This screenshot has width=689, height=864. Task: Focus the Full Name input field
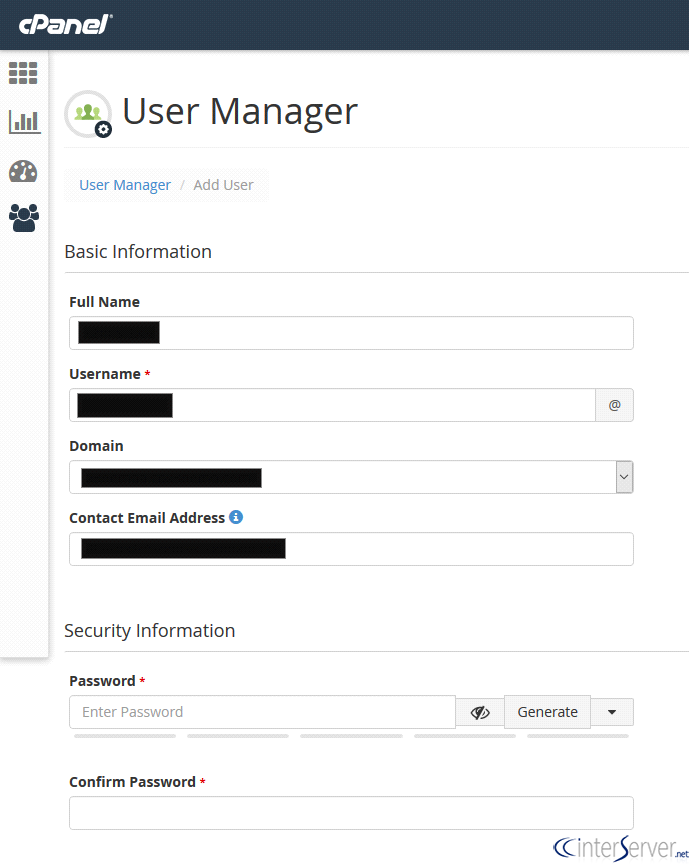pyautogui.click(x=351, y=333)
